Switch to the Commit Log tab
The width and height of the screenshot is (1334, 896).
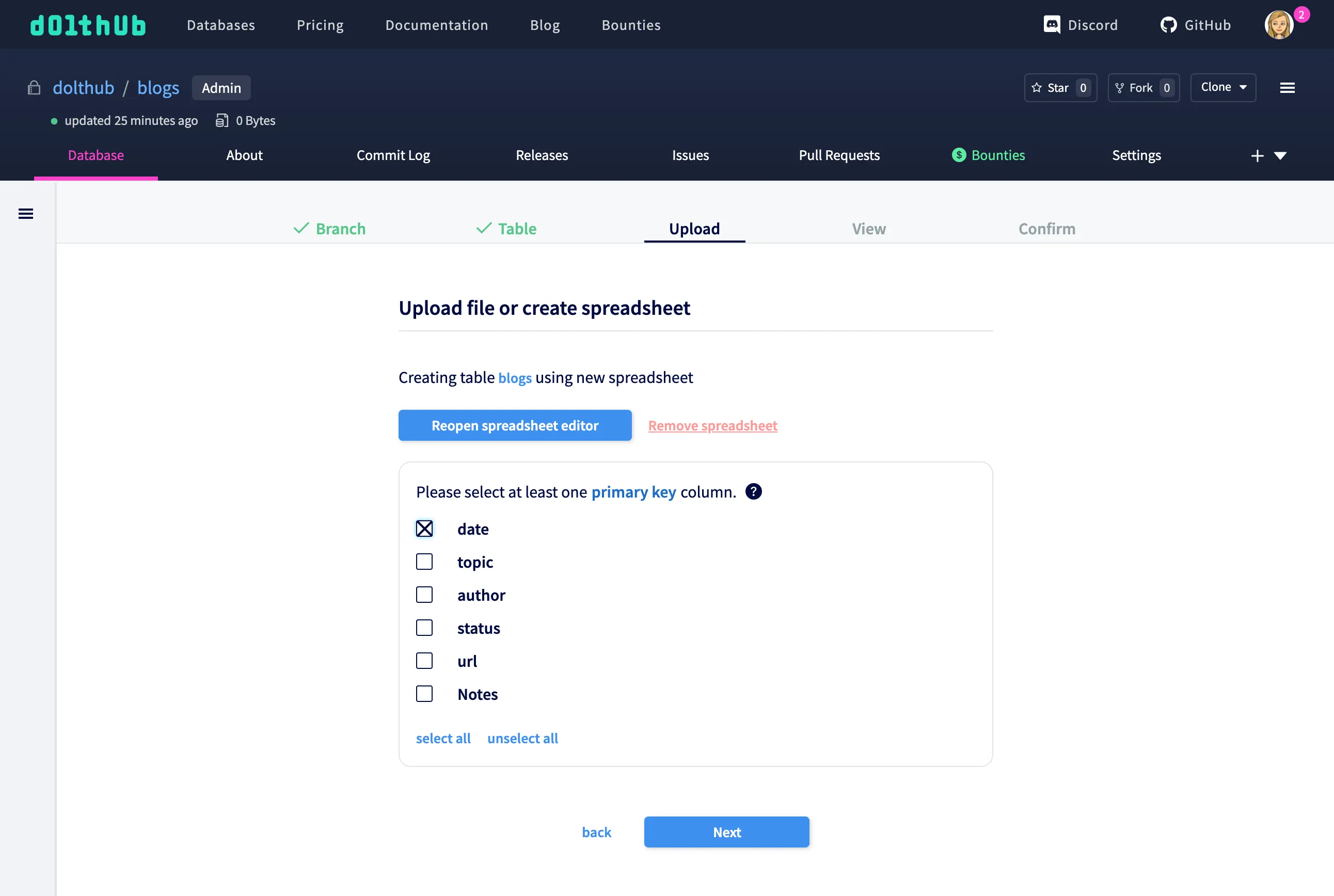click(x=393, y=155)
